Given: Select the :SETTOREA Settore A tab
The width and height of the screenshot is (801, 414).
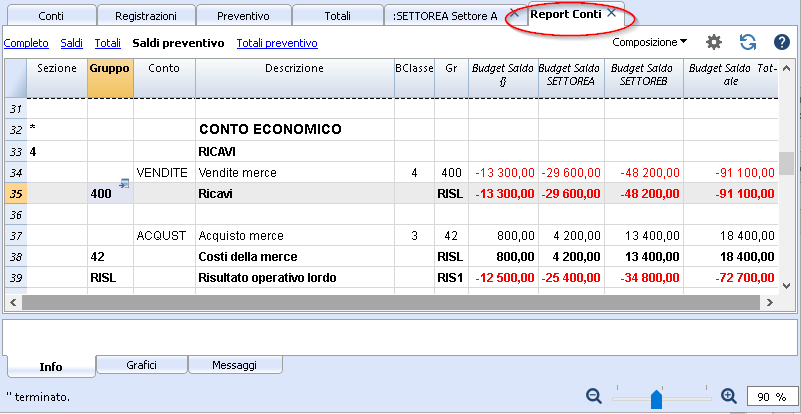Looking at the screenshot, I should coord(445,16).
